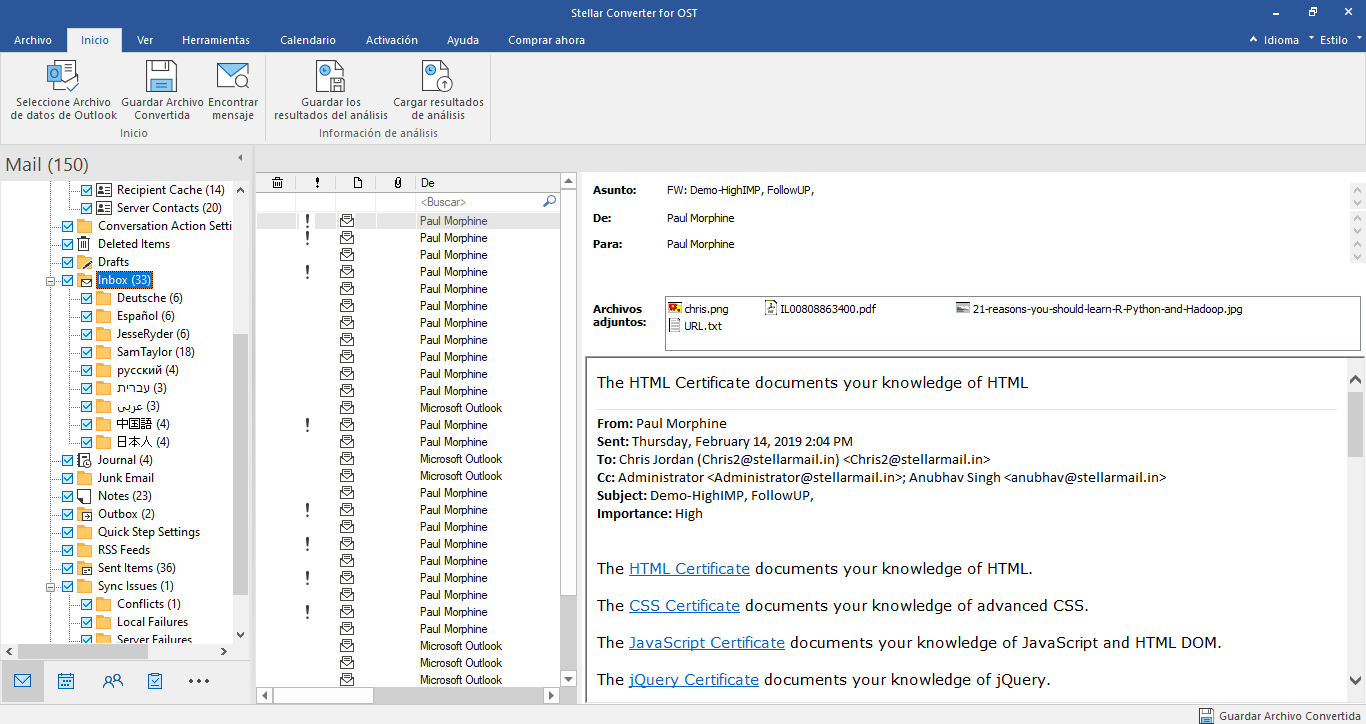Viewport: 1366px width, 724px height.
Task: Open the Ayuda tab
Action: 463,40
